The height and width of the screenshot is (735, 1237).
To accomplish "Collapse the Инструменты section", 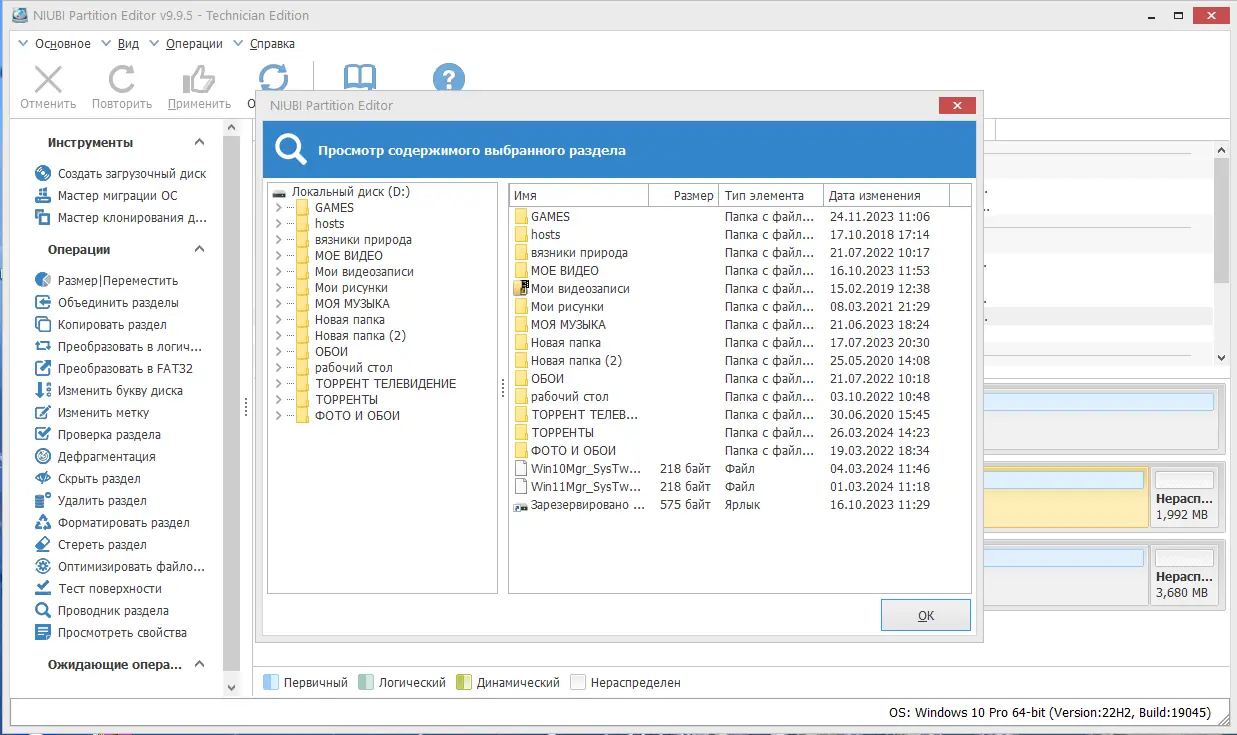I will tap(199, 142).
